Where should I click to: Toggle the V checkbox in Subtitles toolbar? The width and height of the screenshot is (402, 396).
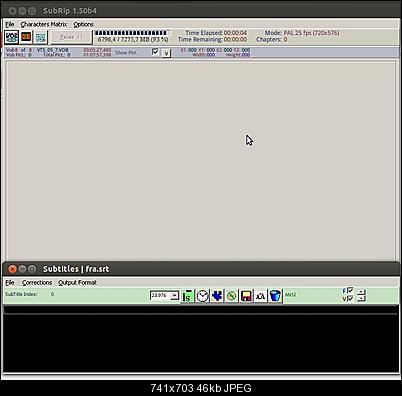pyautogui.click(x=350, y=298)
